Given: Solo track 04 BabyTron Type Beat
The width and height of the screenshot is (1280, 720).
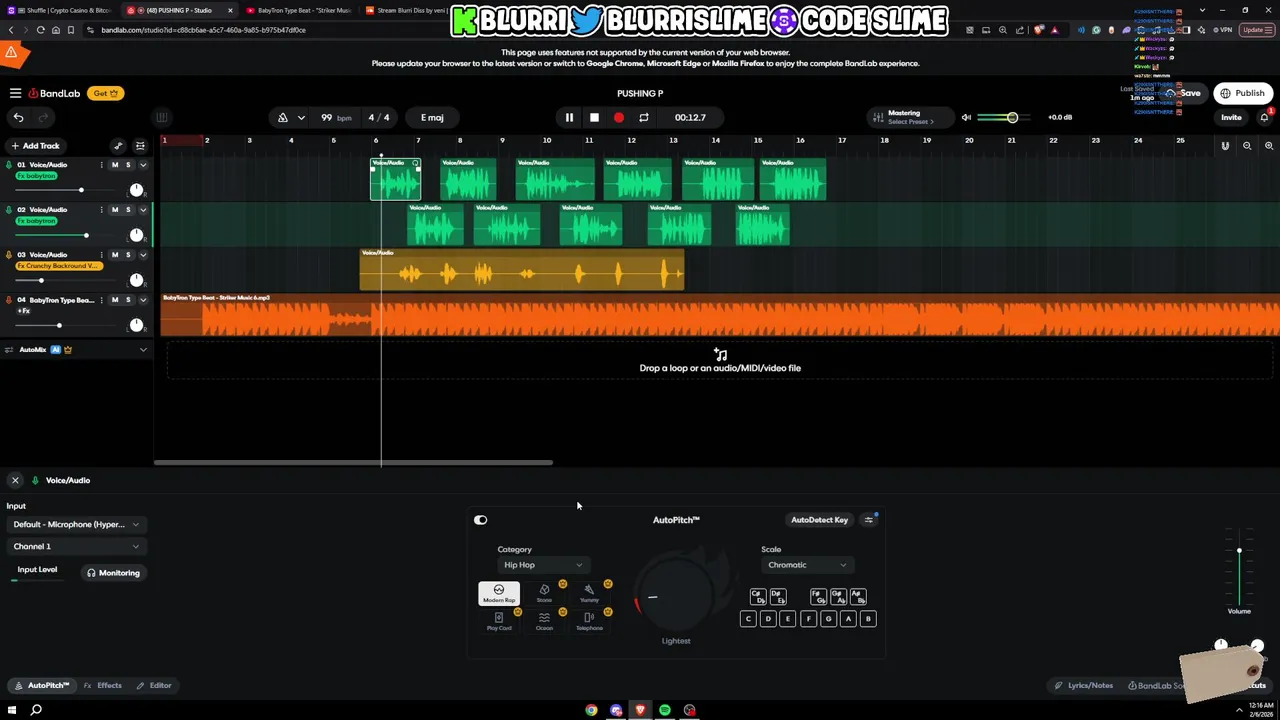Looking at the screenshot, I should pos(128,300).
